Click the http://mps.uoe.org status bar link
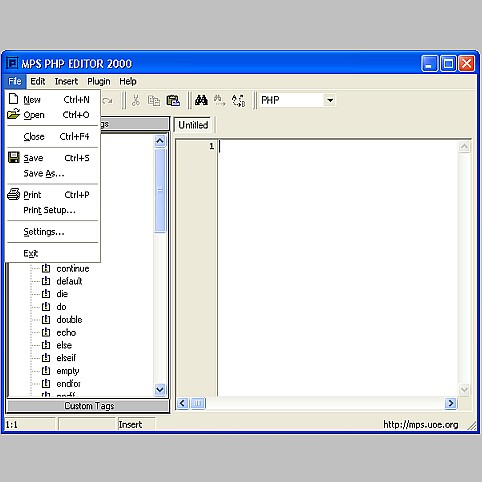Image resolution: width=482 pixels, height=482 pixels. coord(421,424)
